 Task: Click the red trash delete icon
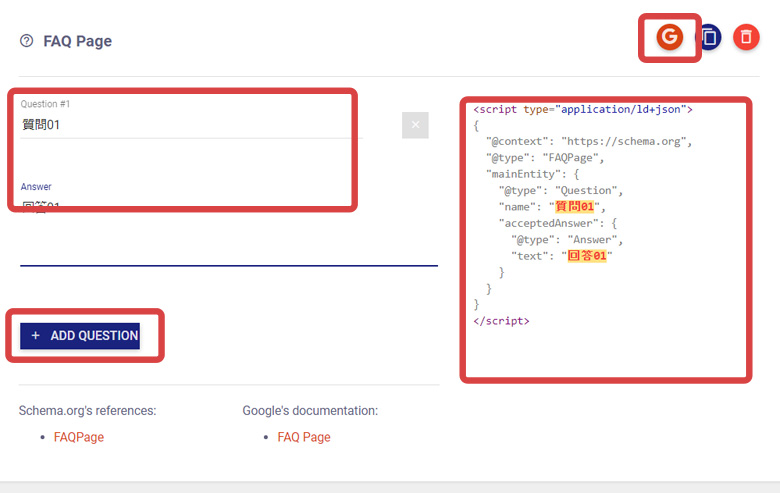click(x=746, y=37)
